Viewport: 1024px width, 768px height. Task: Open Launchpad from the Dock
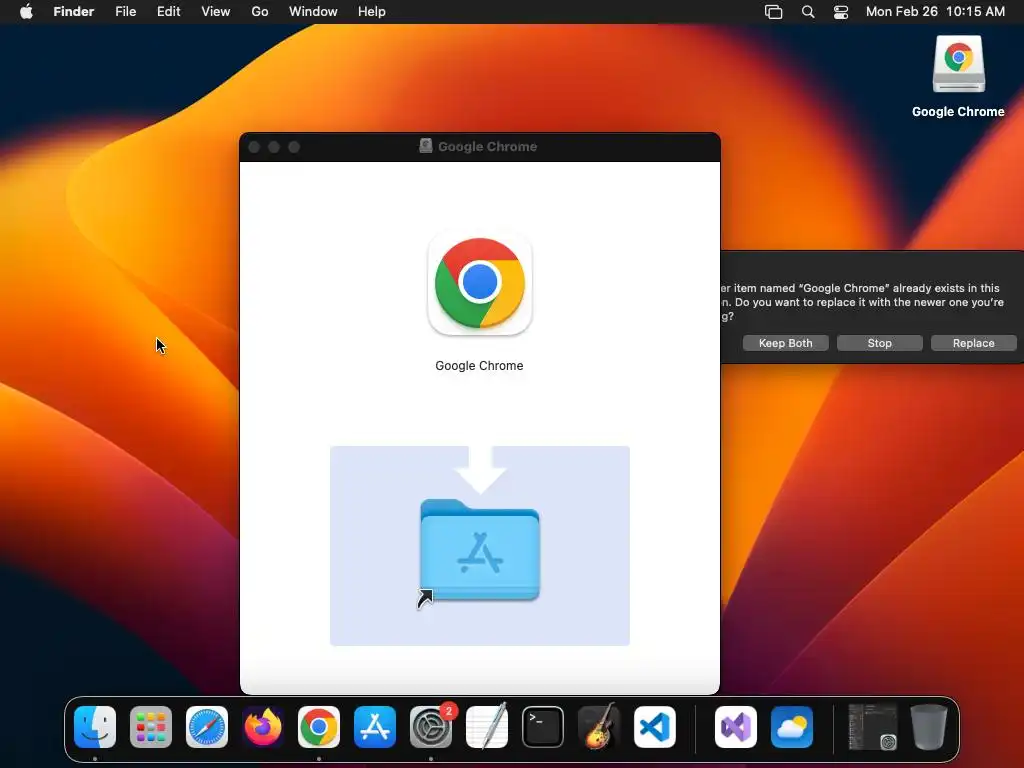point(151,727)
